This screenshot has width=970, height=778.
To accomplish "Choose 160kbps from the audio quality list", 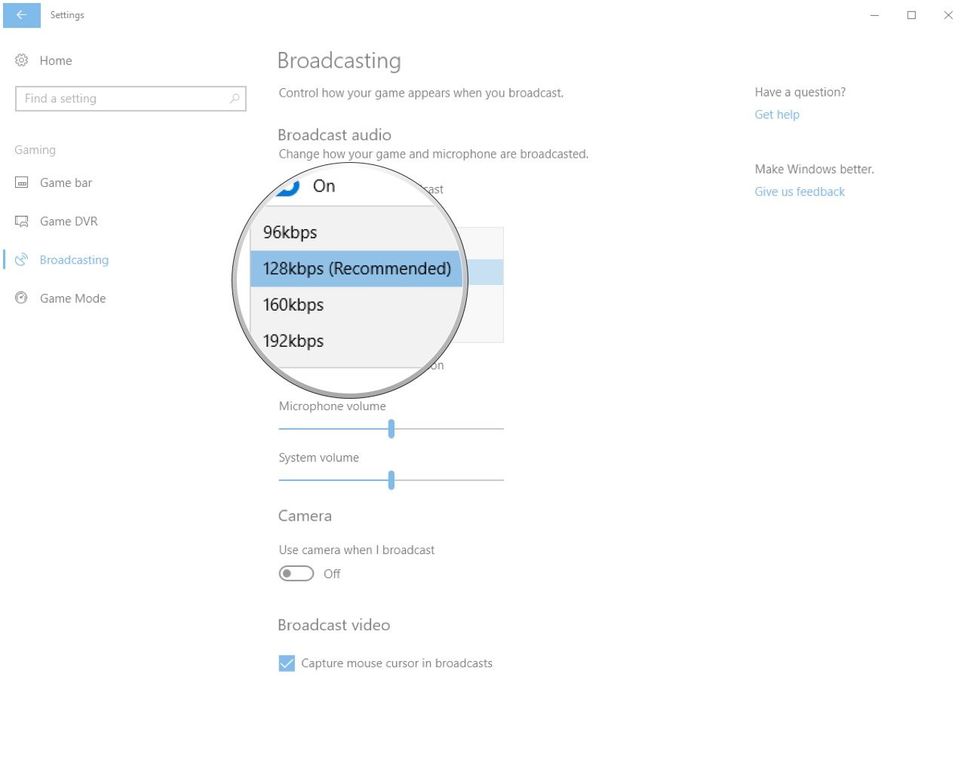I will [356, 305].
